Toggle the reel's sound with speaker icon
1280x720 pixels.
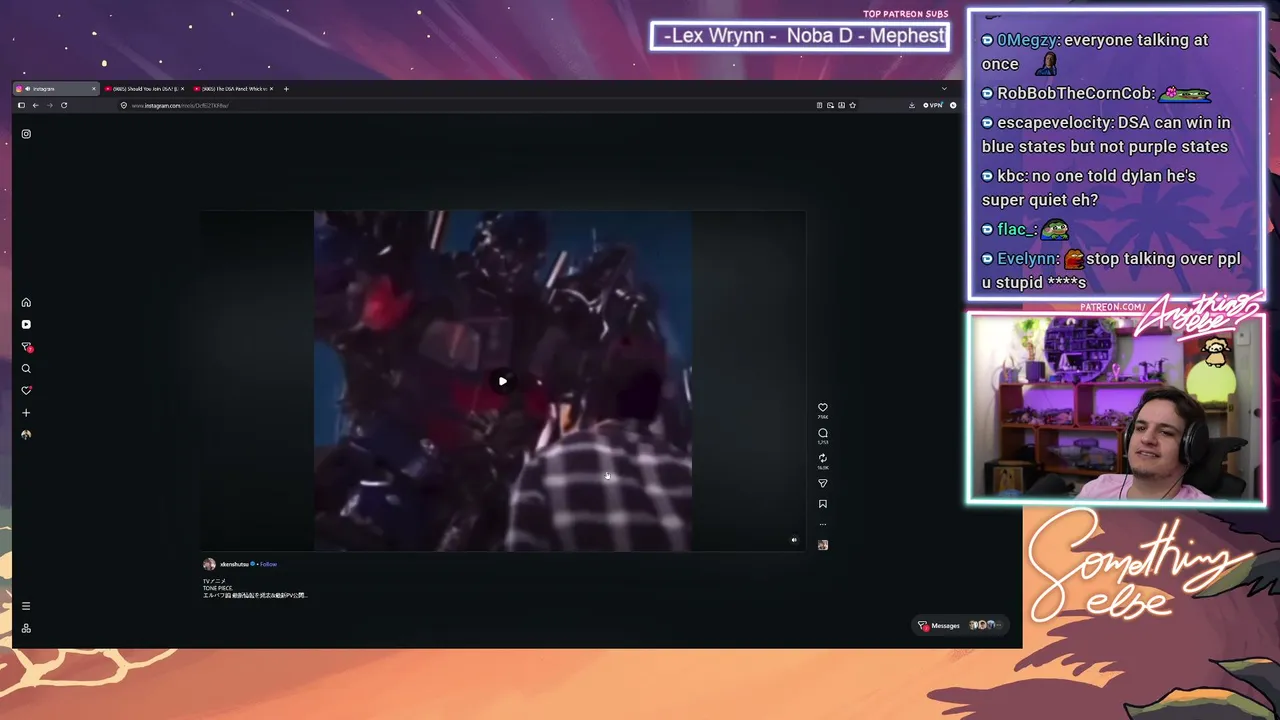(794, 540)
